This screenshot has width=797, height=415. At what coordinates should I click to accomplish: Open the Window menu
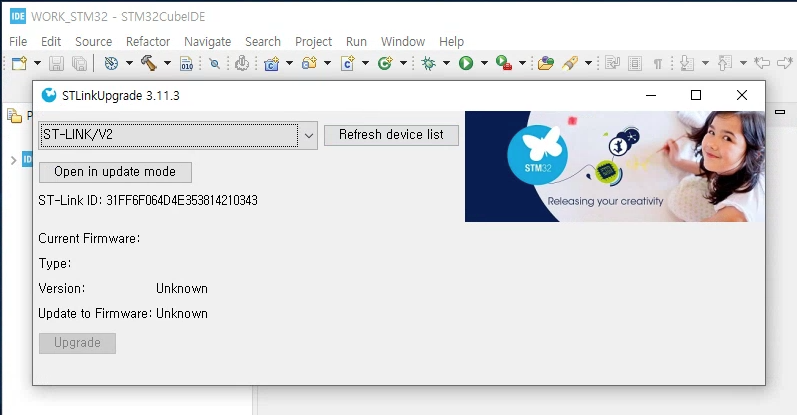[403, 42]
